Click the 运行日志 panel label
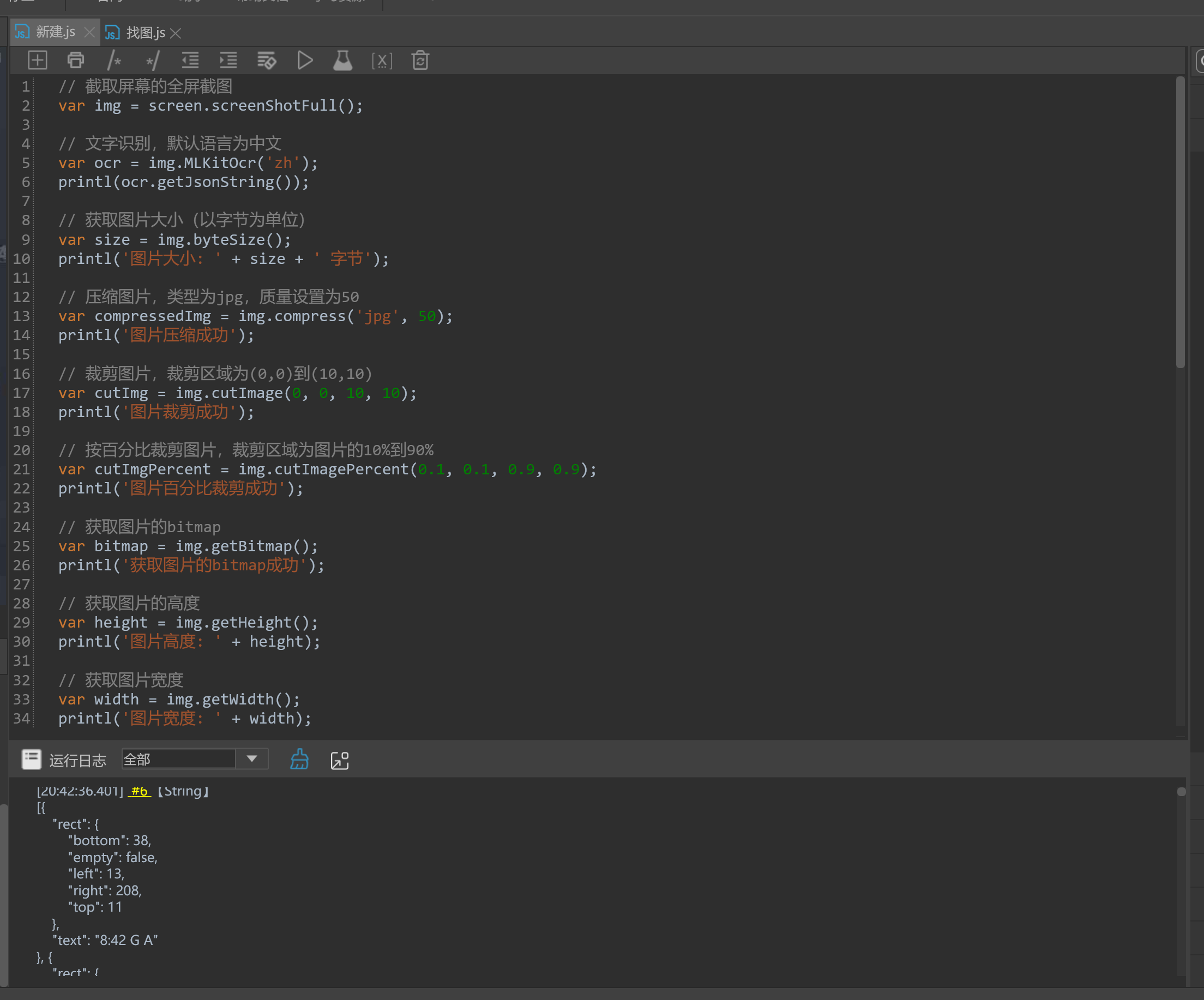The image size is (1204, 1000). [77, 760]
